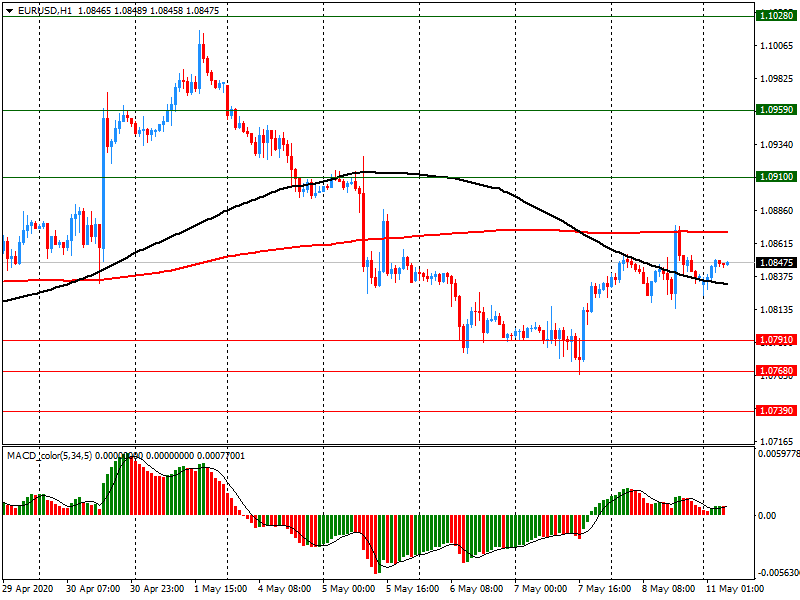Click the 1.09590 green level price label
800x600 pixels.
click(x=777, y=110)
